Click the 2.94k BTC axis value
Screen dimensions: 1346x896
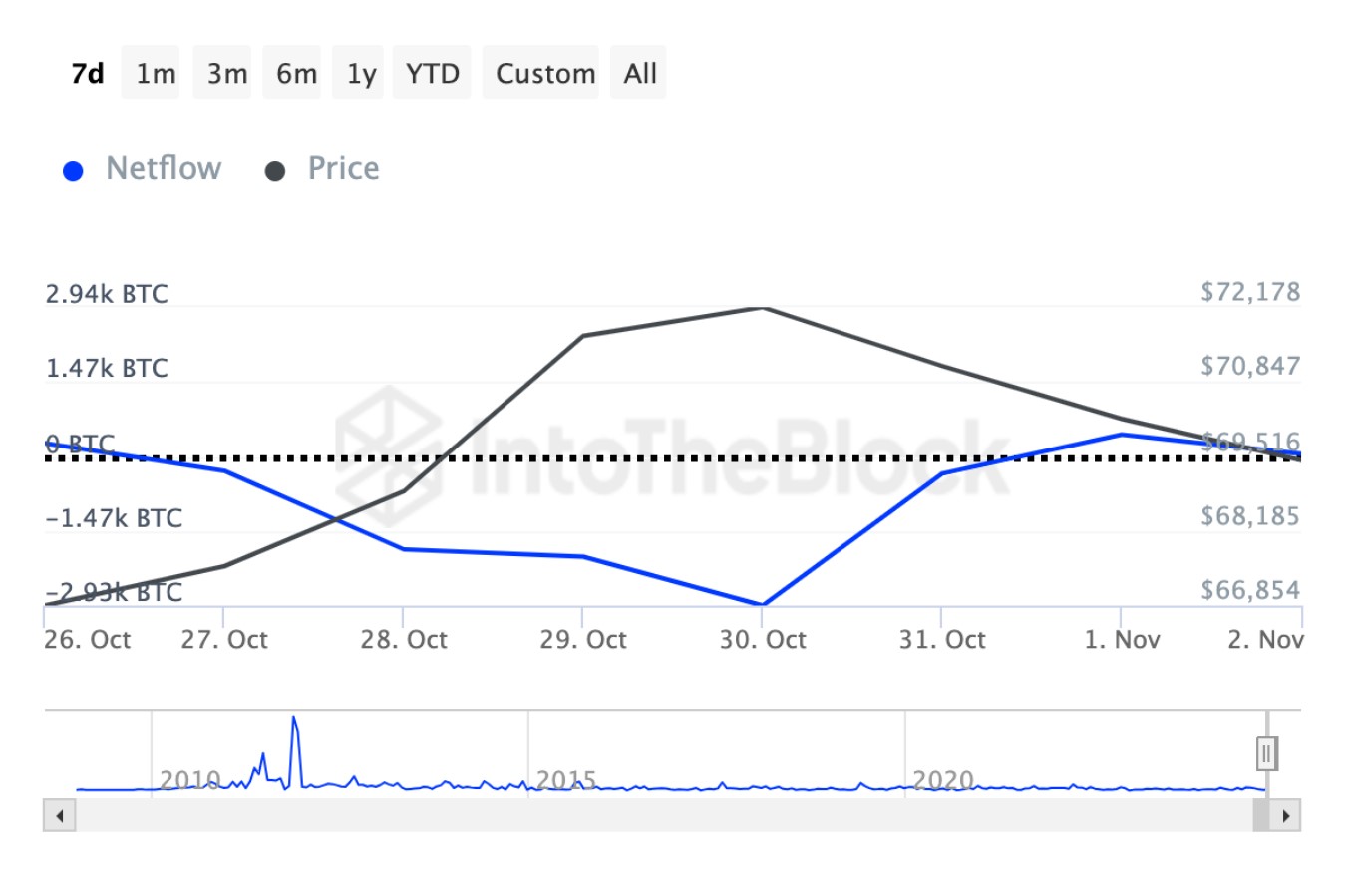[x=107, y=294]
